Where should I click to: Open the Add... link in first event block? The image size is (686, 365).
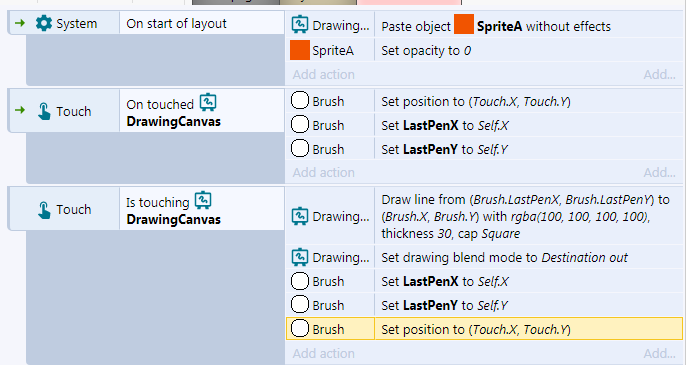(659, 74)
